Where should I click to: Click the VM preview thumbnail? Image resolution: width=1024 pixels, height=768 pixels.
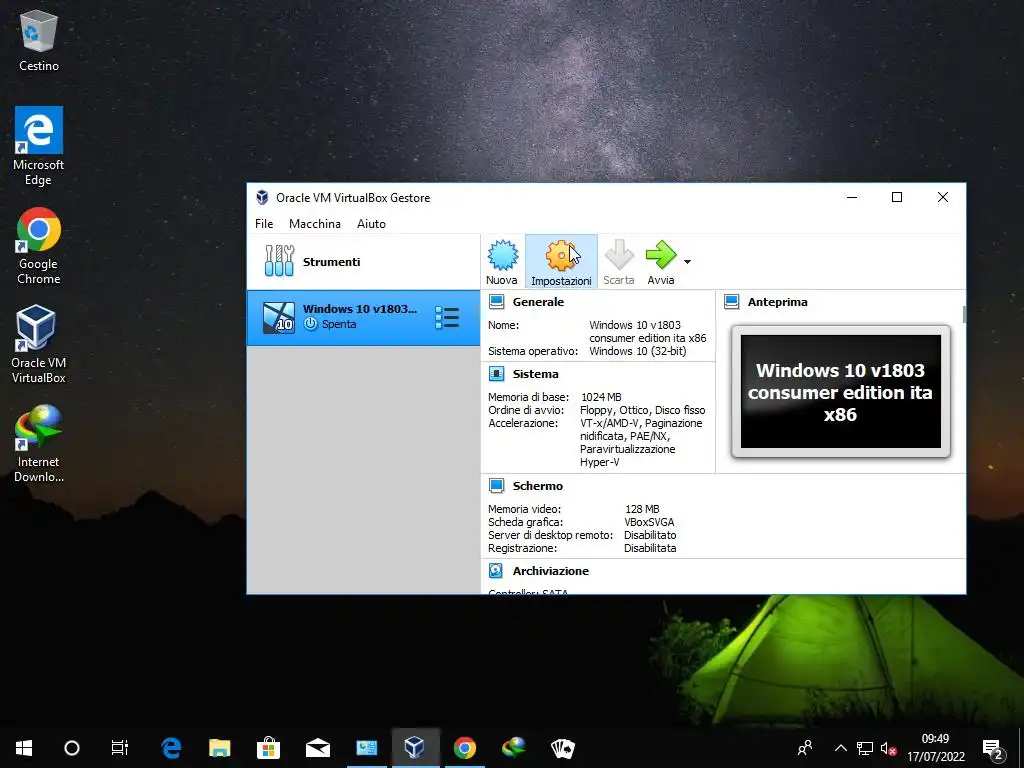coord(840,391)
